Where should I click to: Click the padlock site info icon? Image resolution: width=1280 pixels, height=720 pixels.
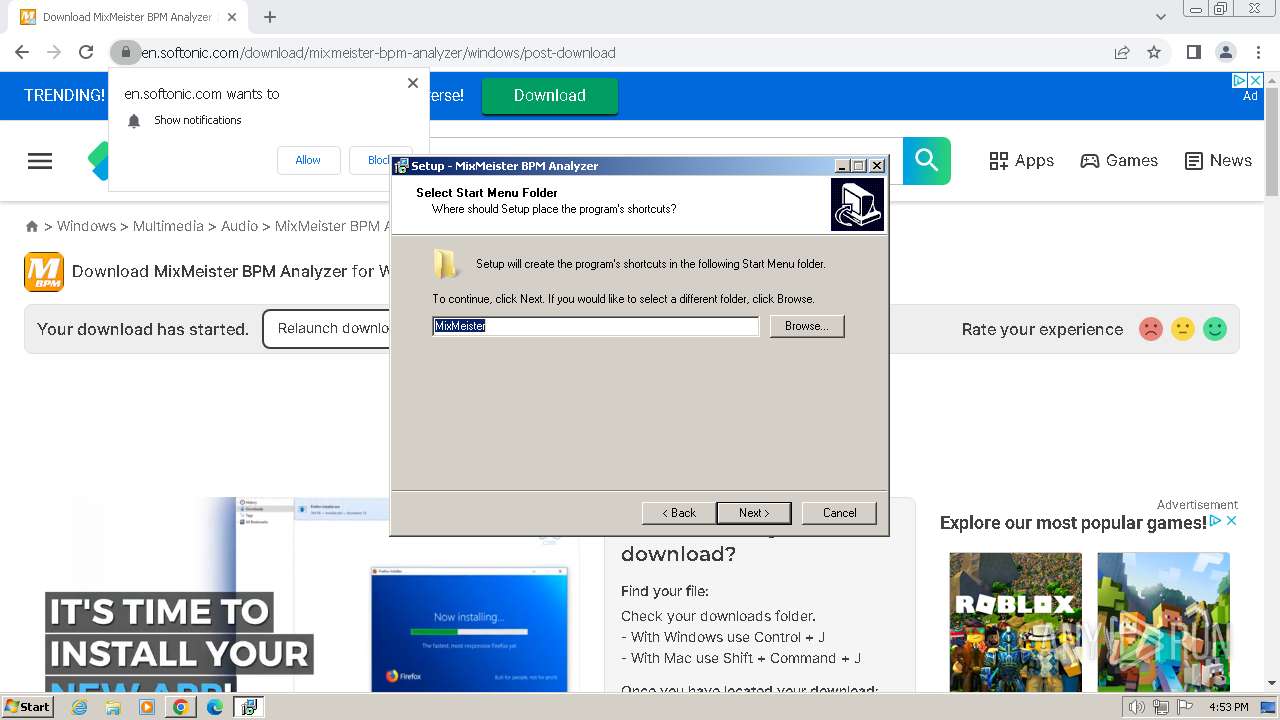click(125, 52)
